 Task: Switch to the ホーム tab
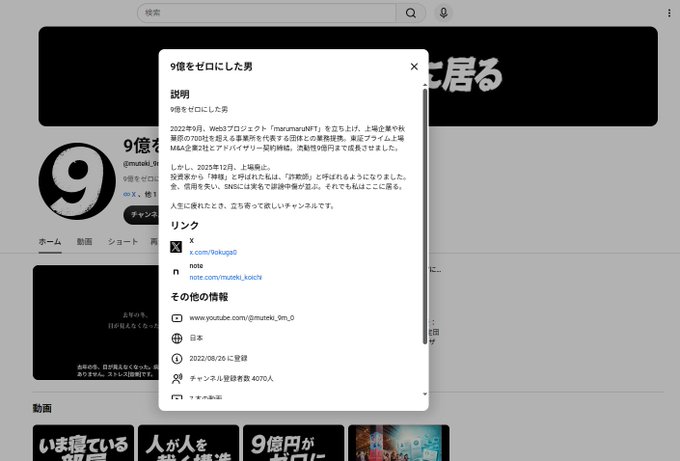point(50,242)
